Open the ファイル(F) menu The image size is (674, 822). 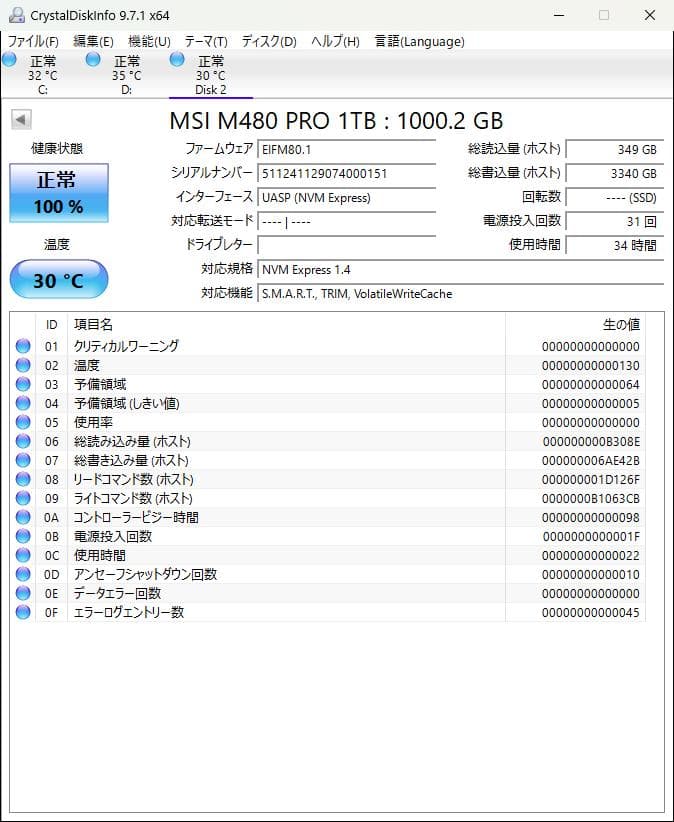coord(34,41)
